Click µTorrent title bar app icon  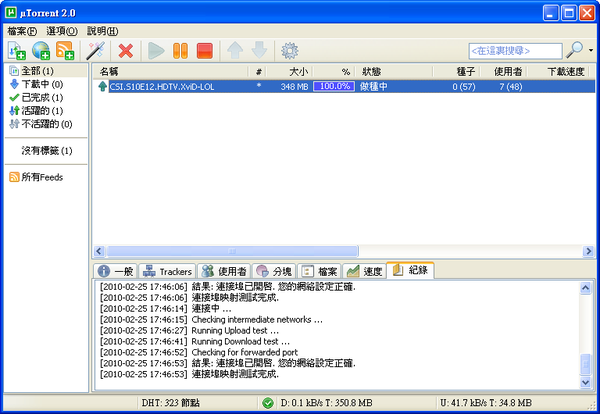[x=11, y=13]
